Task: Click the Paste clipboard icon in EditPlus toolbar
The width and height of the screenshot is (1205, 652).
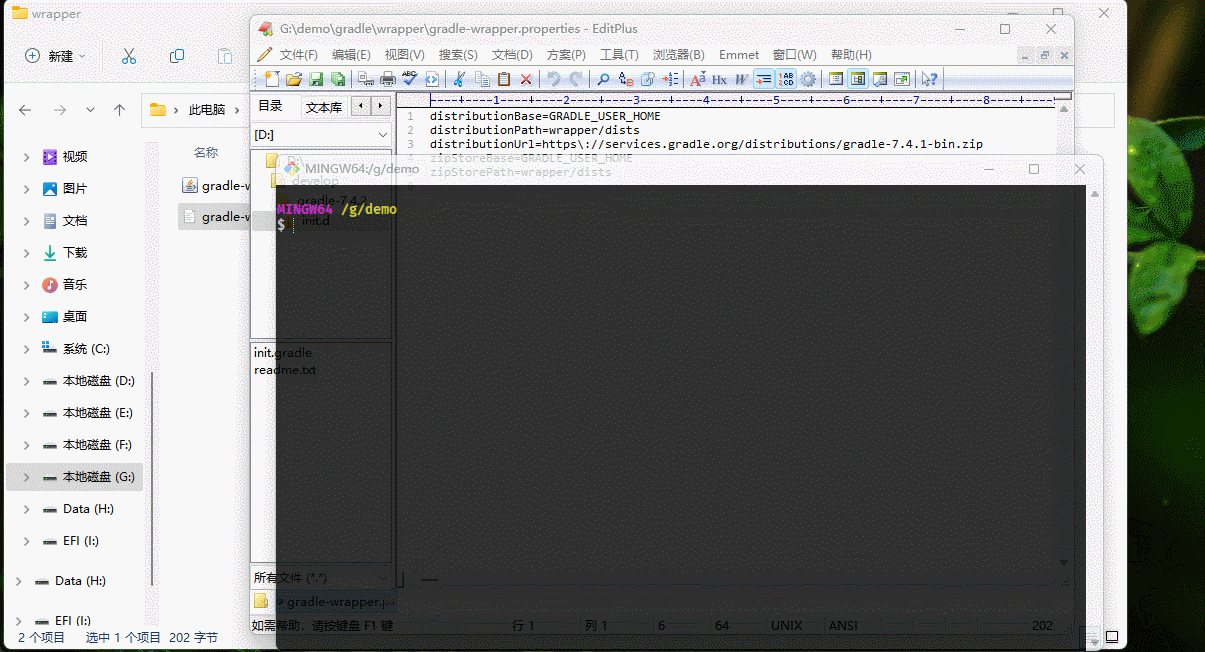Action: click(504, 79)
